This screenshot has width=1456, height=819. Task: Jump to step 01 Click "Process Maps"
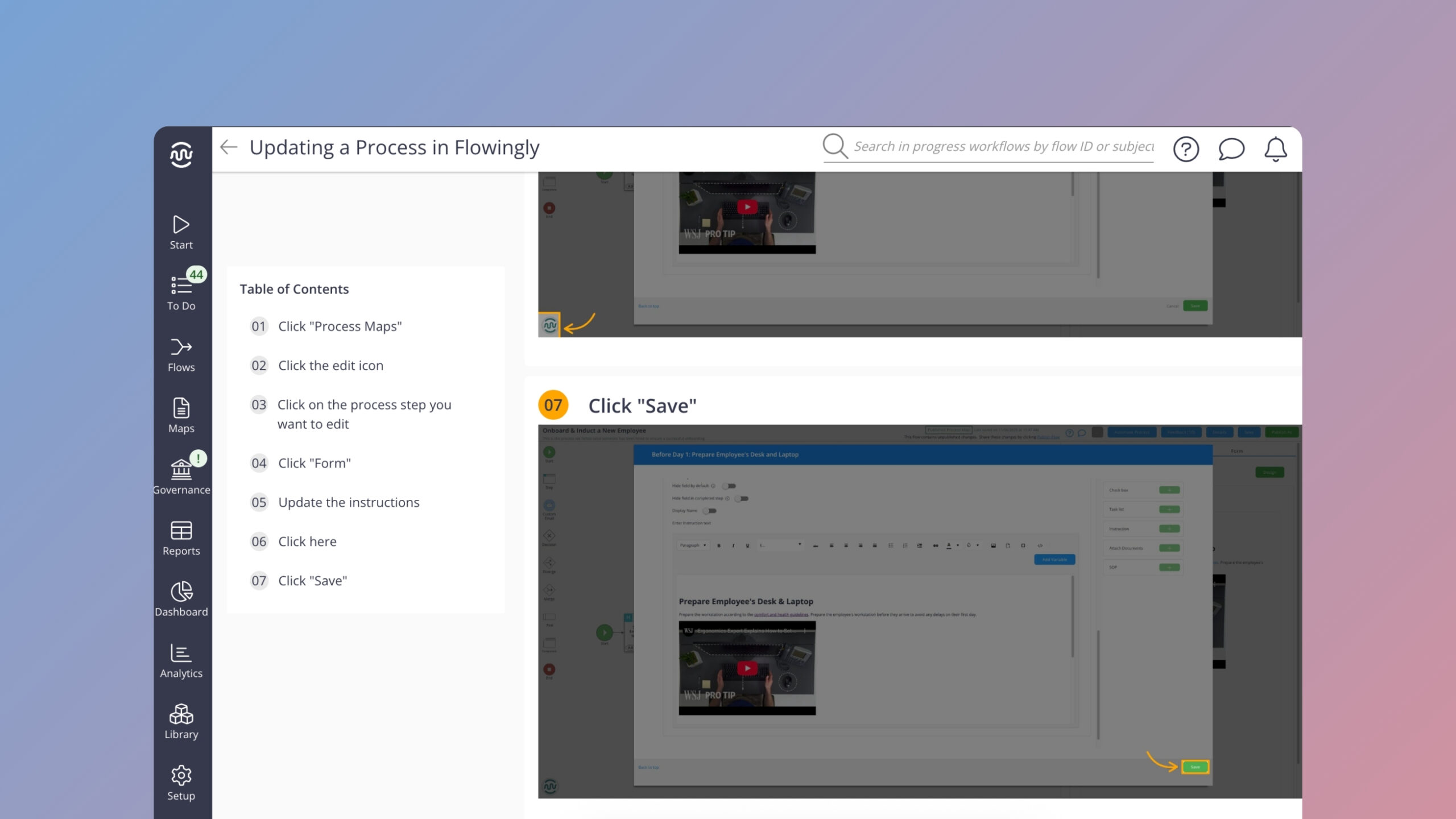pyautogui.click(x=340, y=326)
